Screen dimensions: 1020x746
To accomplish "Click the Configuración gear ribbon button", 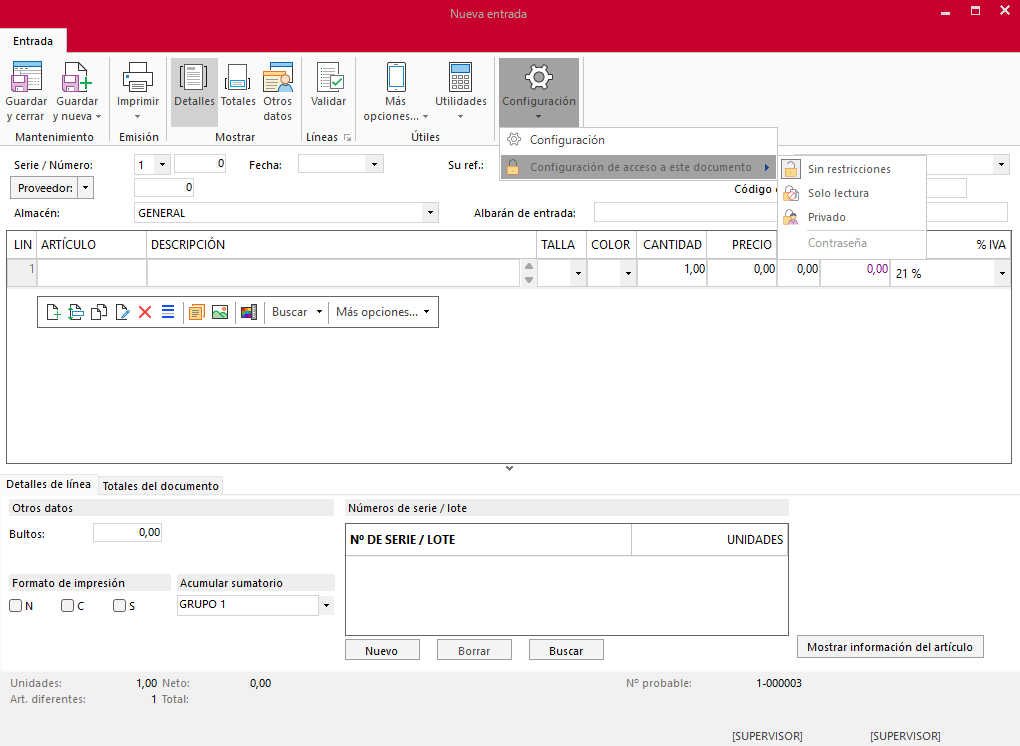I will click(x=539, y=91).
